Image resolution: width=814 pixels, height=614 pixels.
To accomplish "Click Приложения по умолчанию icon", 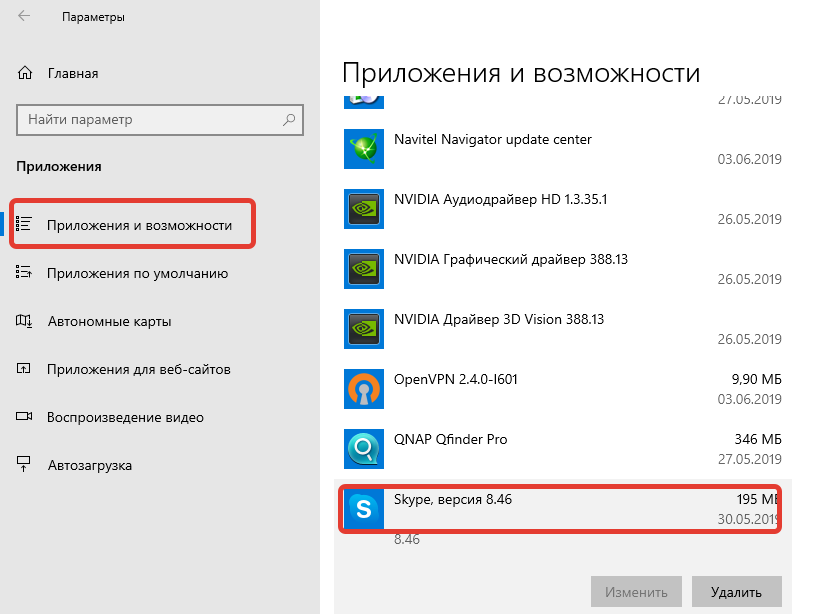I will (x=23, y=272).
